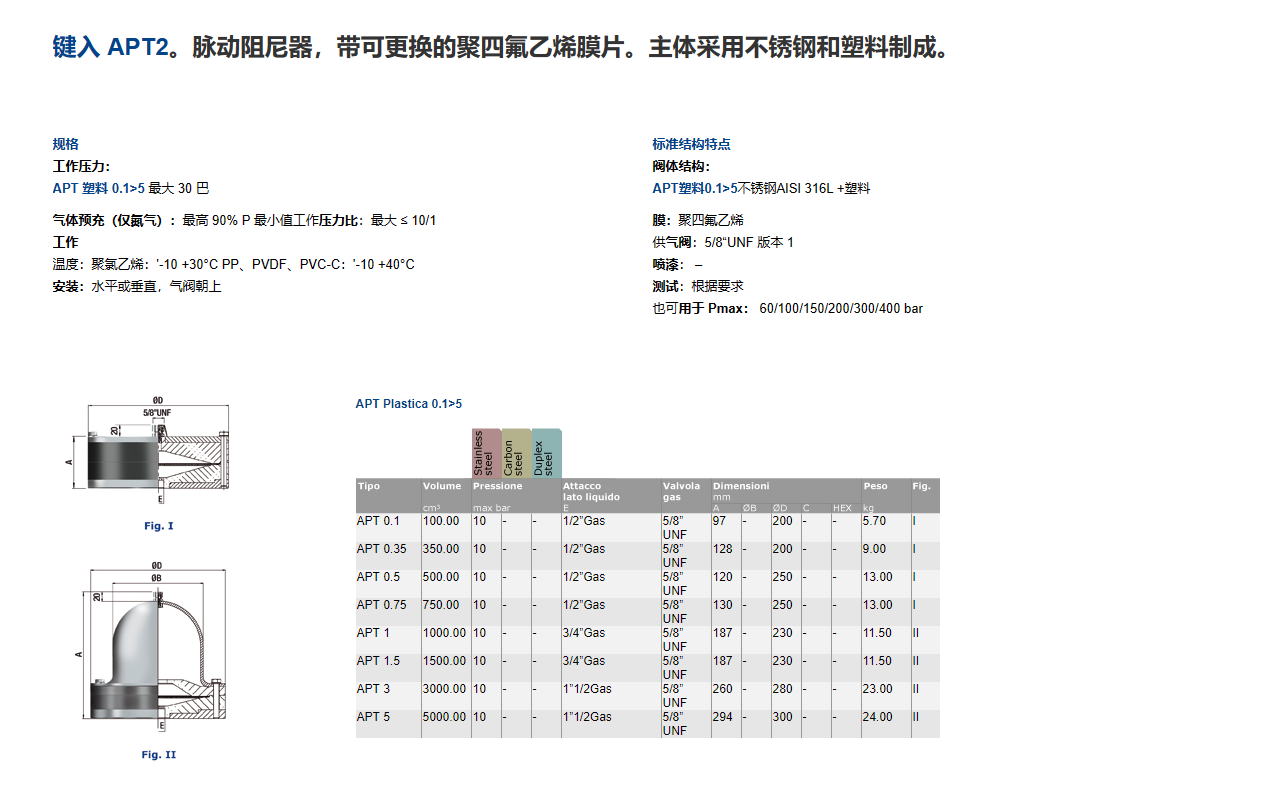The width and height of the screenshot is (1275, 807).
Task: Select the teal Duplex steel tab
Action: pos(546,453)
